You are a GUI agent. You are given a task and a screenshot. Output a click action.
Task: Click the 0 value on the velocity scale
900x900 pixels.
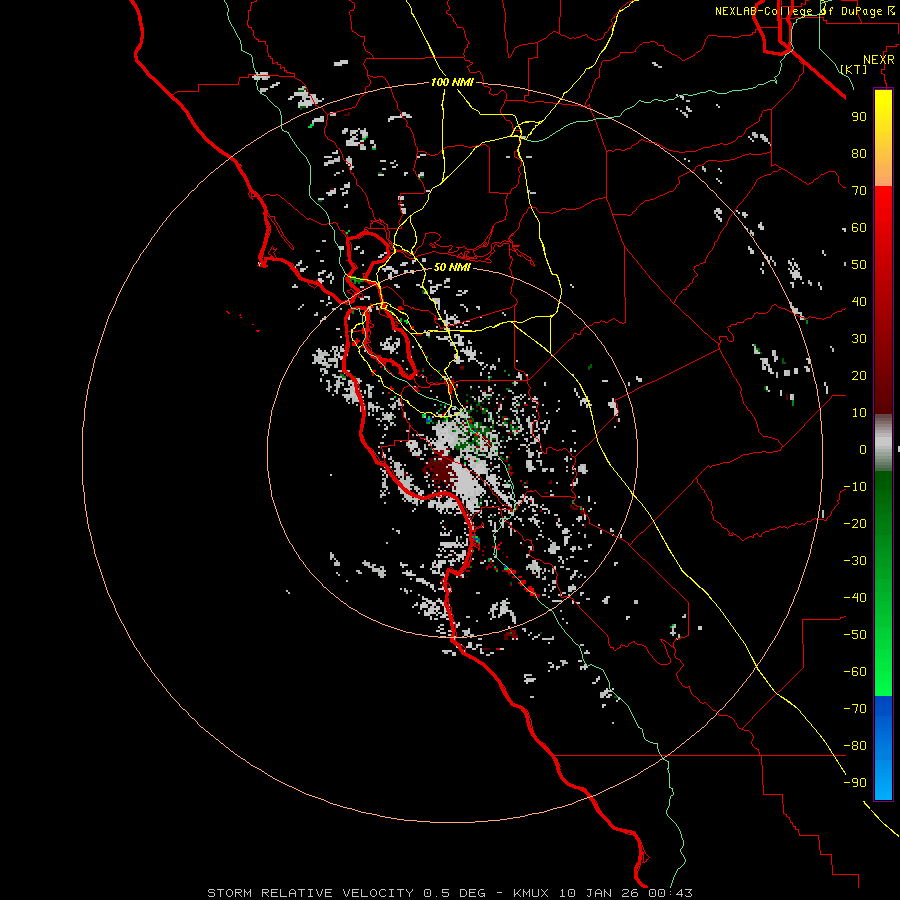[863, 449]
